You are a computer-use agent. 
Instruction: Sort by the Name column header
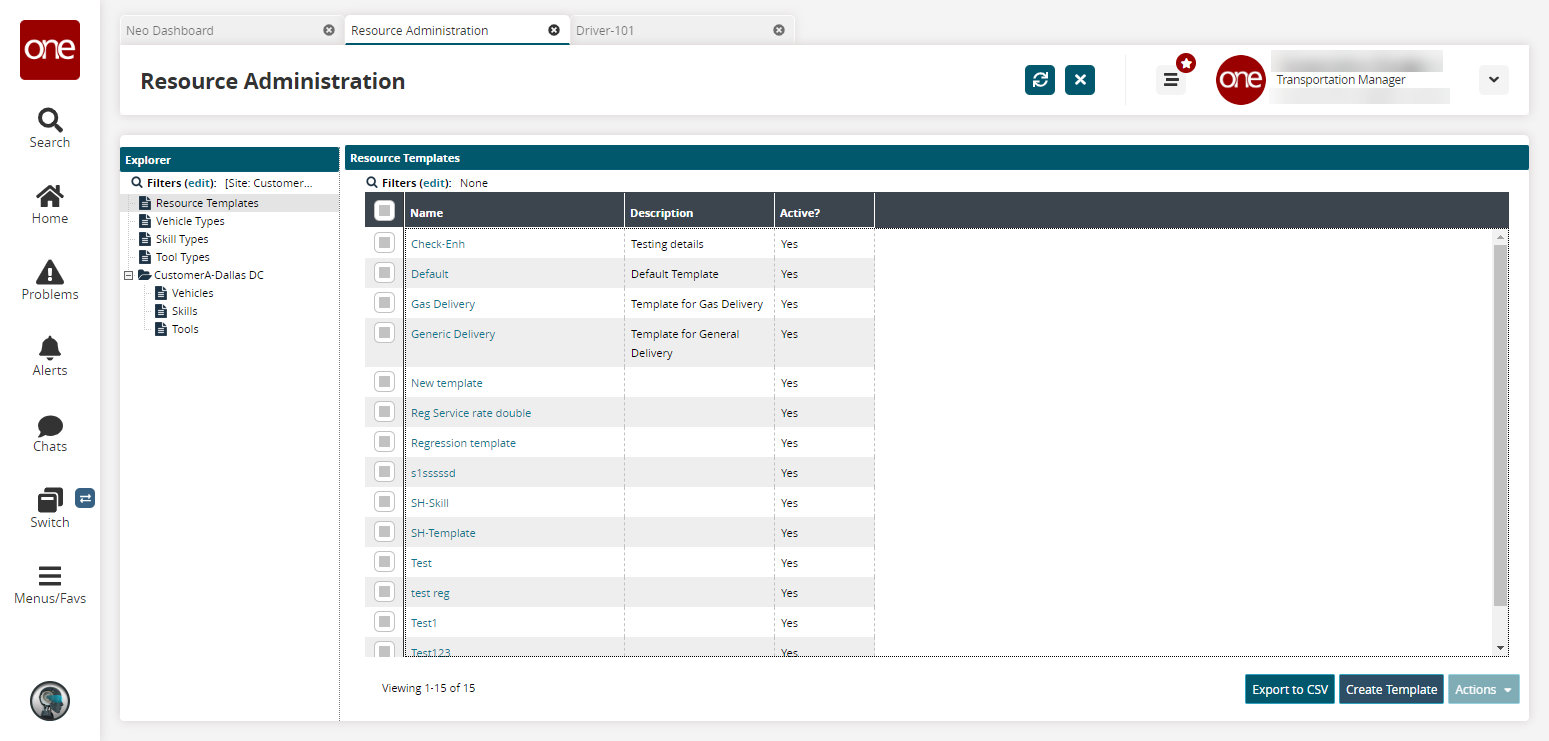[x=515, y=211]
